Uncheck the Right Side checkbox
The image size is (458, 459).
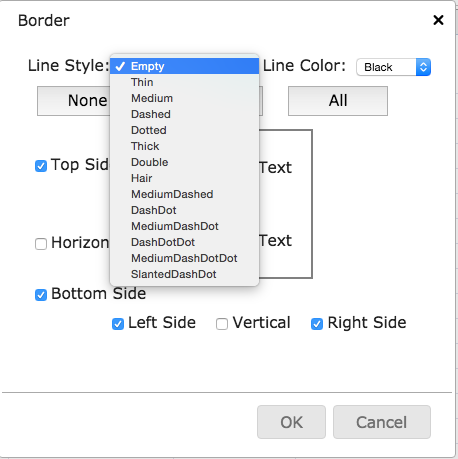[317, 324]
